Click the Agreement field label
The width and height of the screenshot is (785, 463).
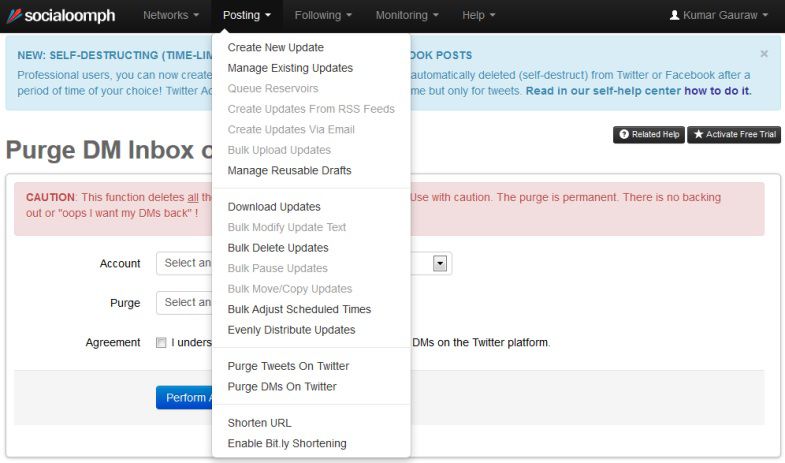(x=113, y=342)
